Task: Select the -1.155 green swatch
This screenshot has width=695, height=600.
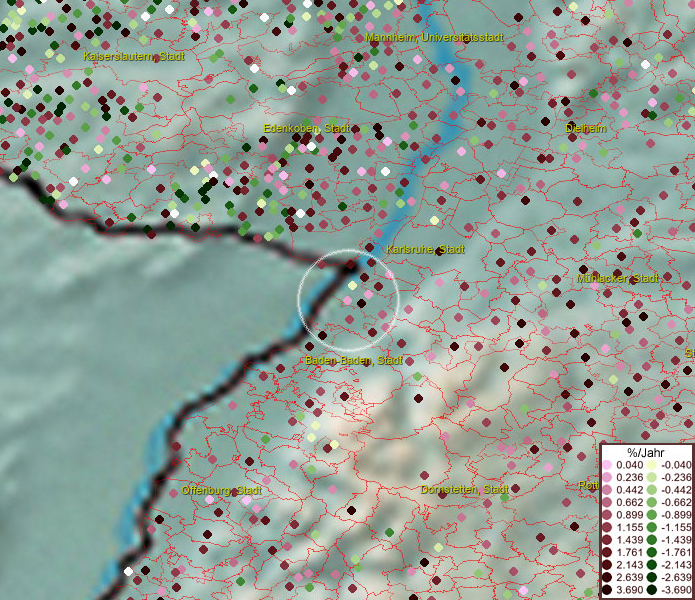Action: (652, 527)
